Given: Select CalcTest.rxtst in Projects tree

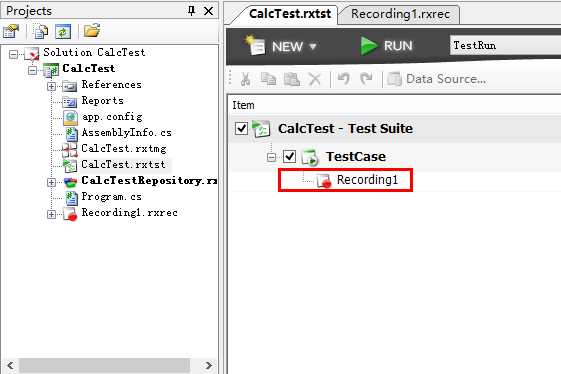Looking at the screenshot, I should 123,164.
